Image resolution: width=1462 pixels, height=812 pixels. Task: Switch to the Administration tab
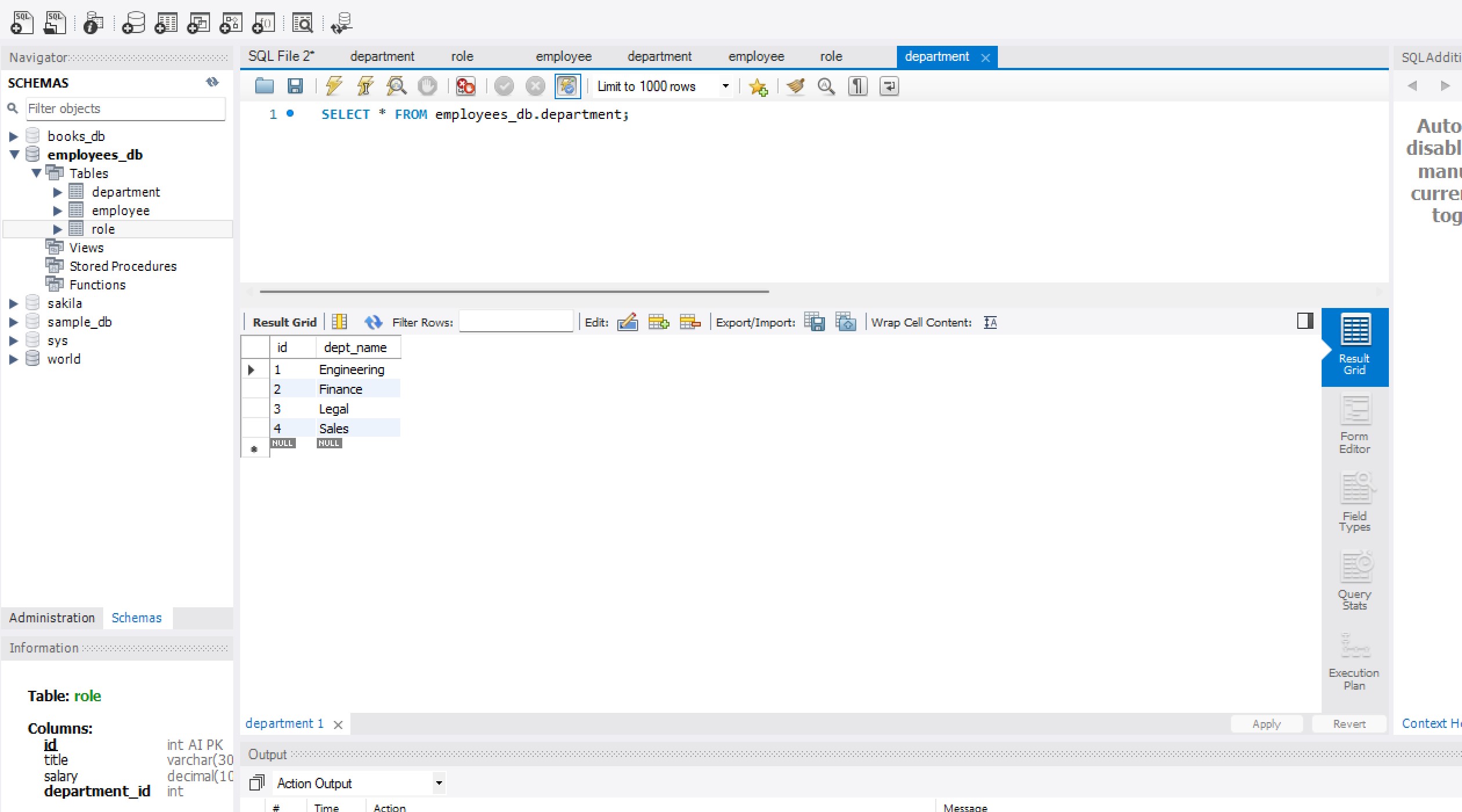pyautogui.click(x=52, y=618)
